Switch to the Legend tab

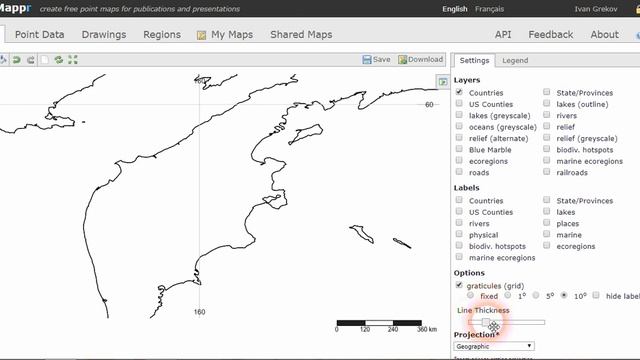click(x=515, y=60)
